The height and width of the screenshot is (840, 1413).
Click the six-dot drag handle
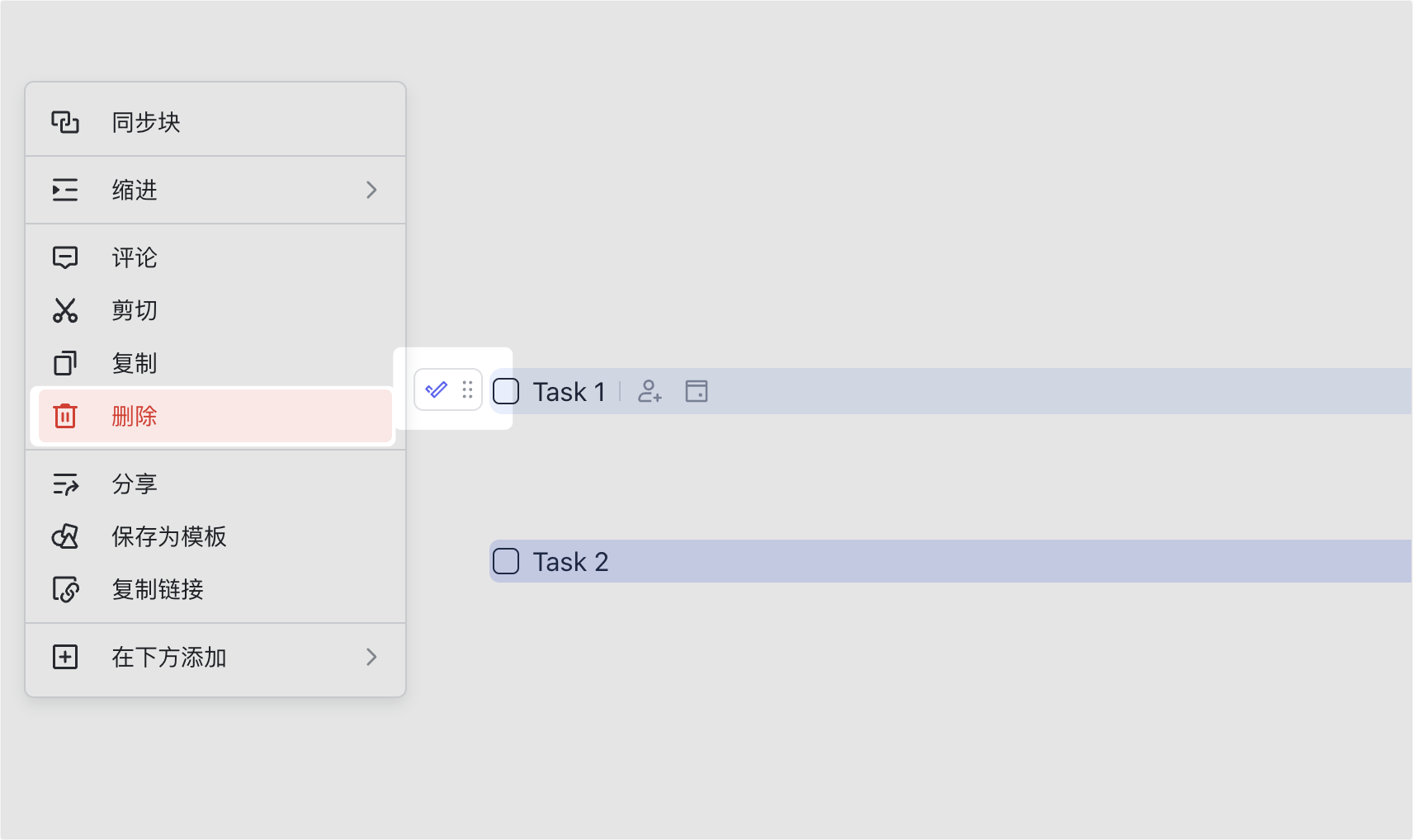(467, 389)
